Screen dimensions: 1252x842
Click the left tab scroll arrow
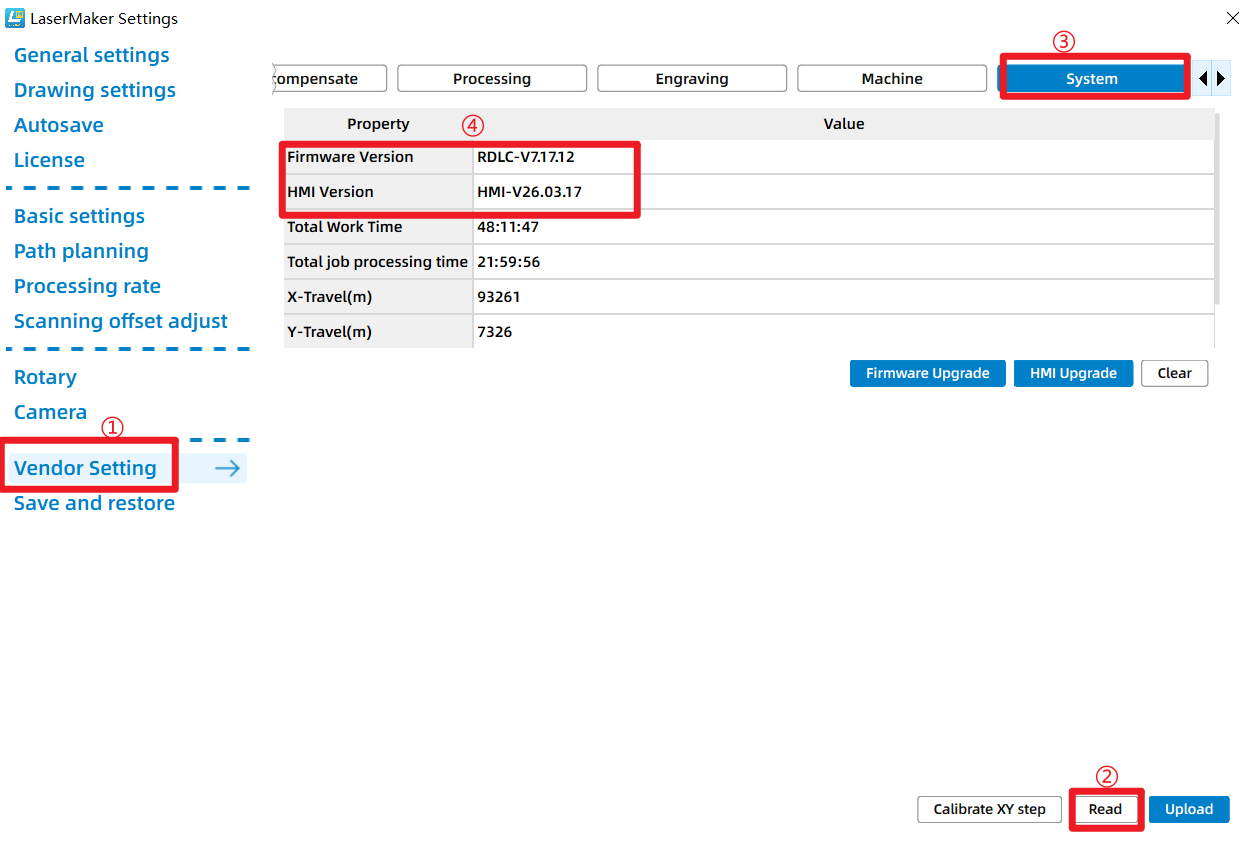coord(1203,78)
